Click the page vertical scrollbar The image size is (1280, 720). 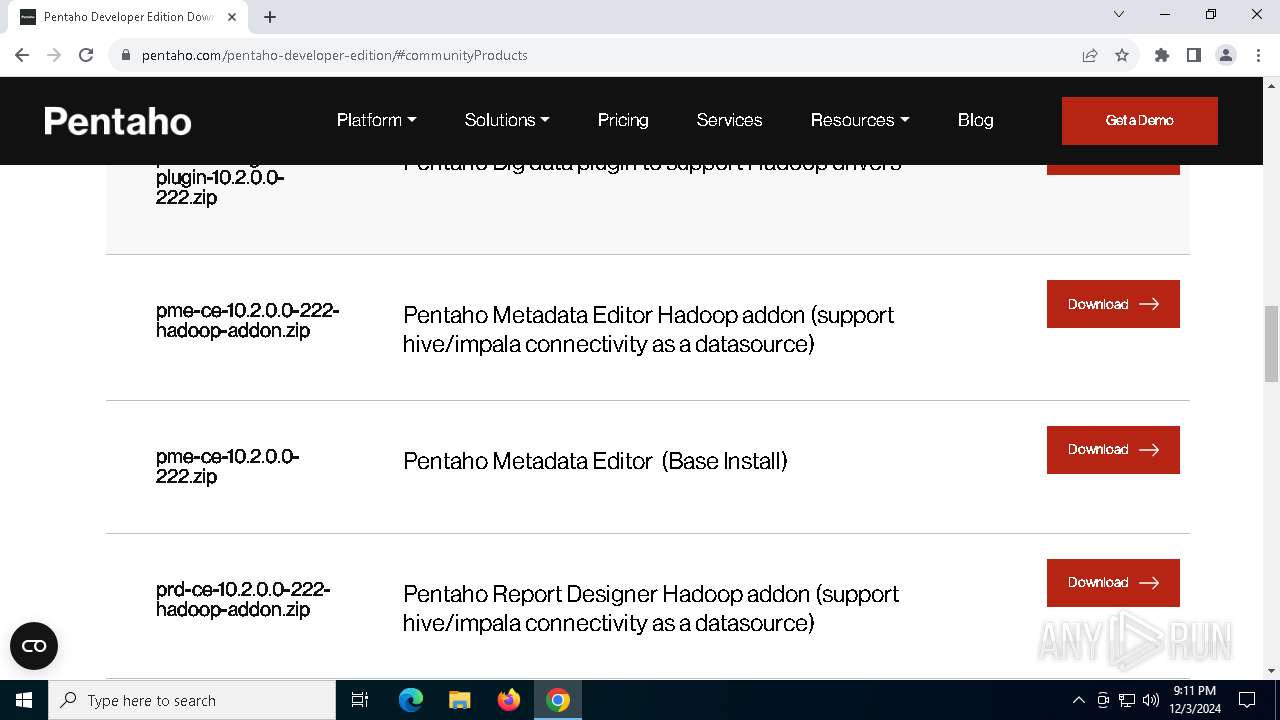click(x=1271, y=344)
